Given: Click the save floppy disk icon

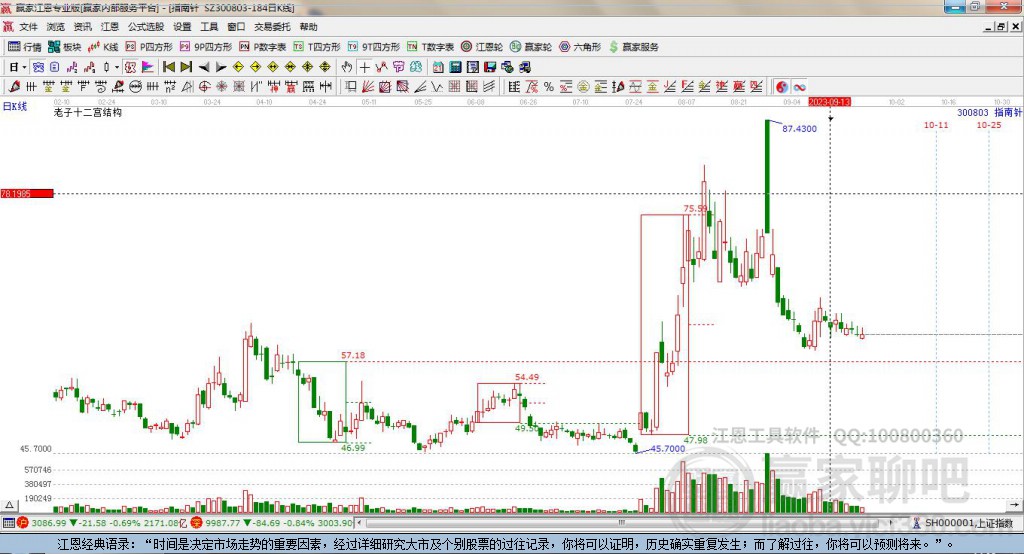Looking at the screenshot, I should [x=490, y=67].
